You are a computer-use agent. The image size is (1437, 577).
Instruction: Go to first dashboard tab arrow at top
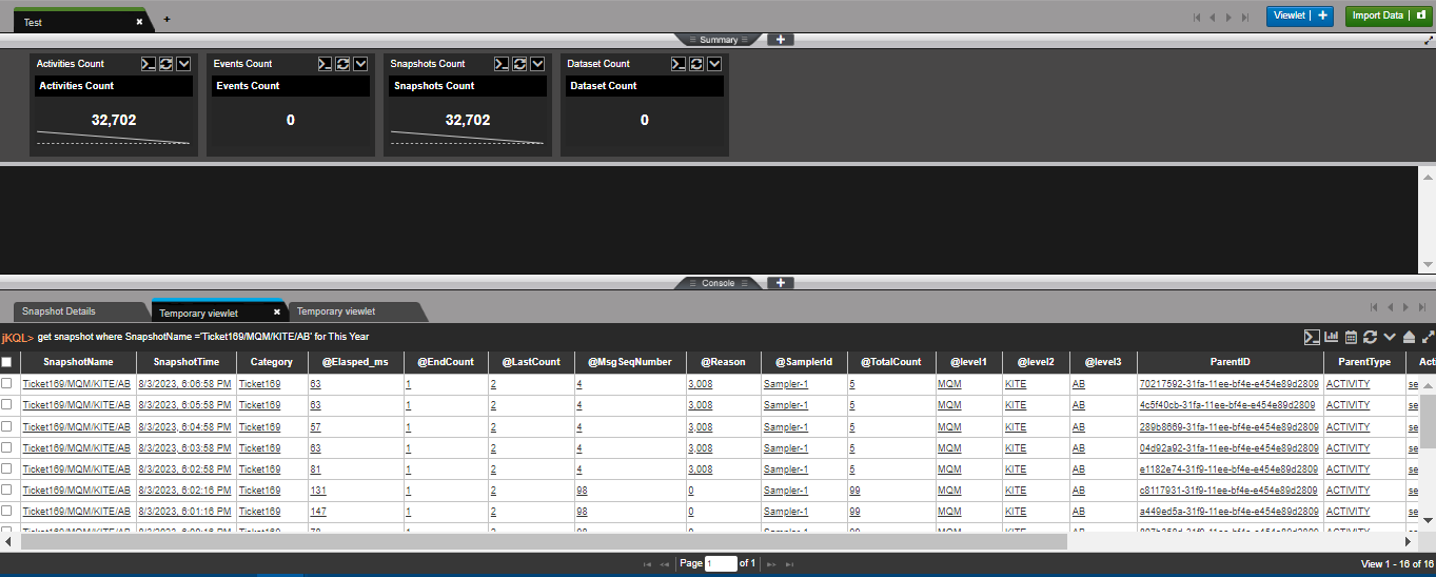pyautogui.click(x=1197, y=17)
